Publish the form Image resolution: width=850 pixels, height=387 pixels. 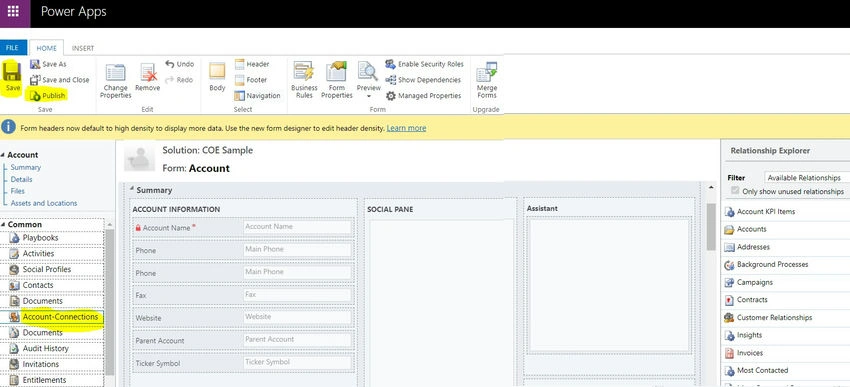tap(48, 95)
